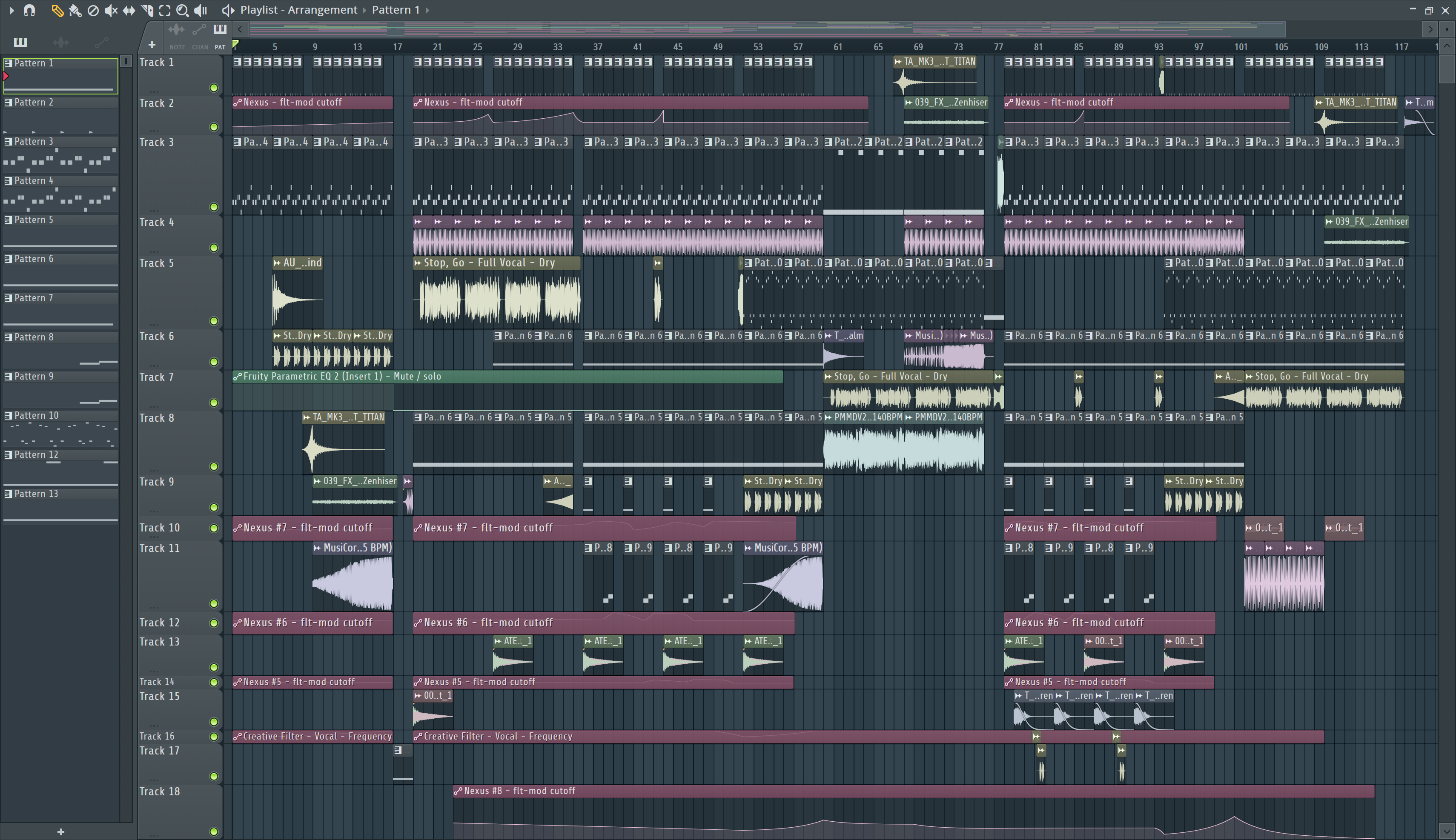Select Pattern 10 in the picker

pyautogui.click(x=60, y=429)
